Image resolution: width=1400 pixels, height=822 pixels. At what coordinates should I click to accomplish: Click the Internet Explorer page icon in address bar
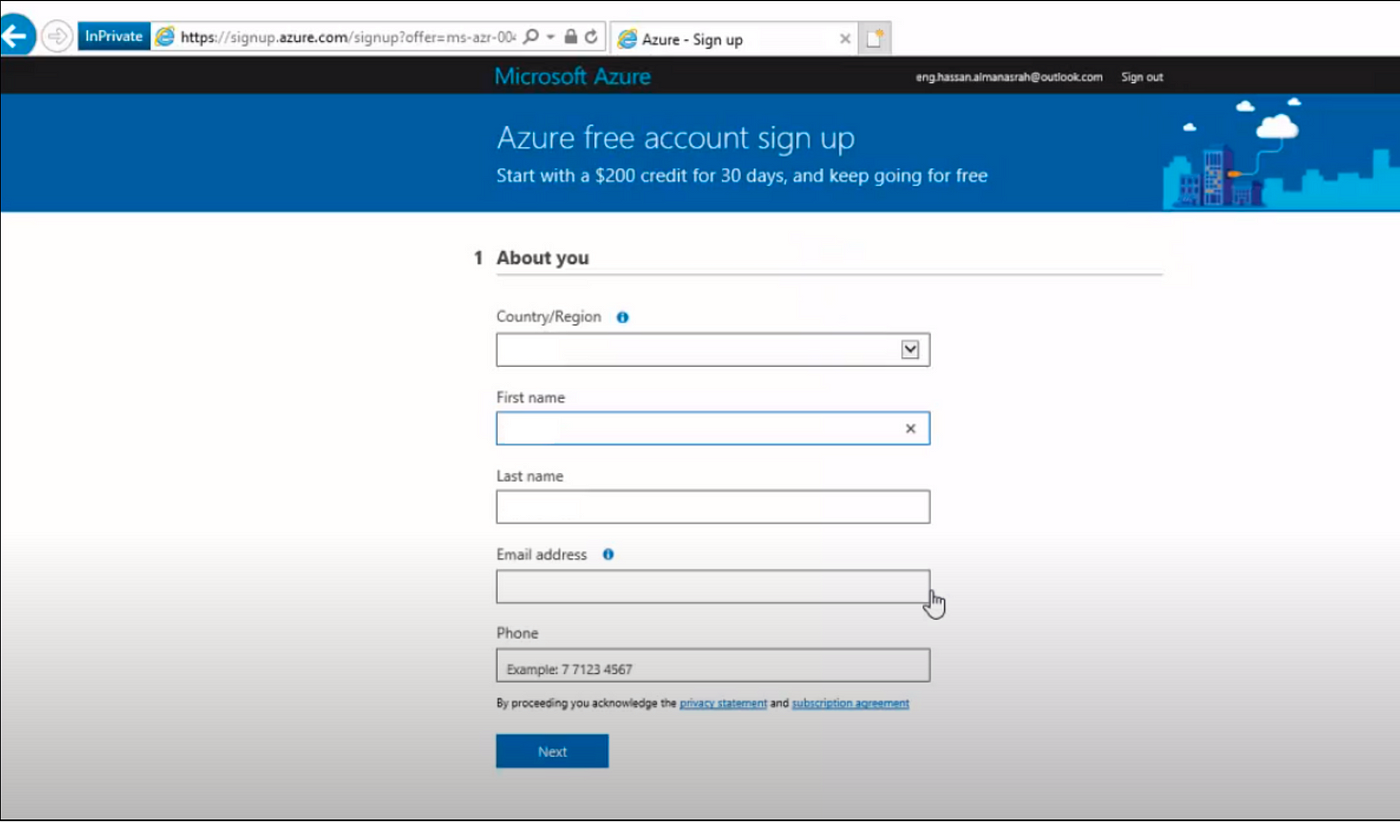(x=165, y=37)
